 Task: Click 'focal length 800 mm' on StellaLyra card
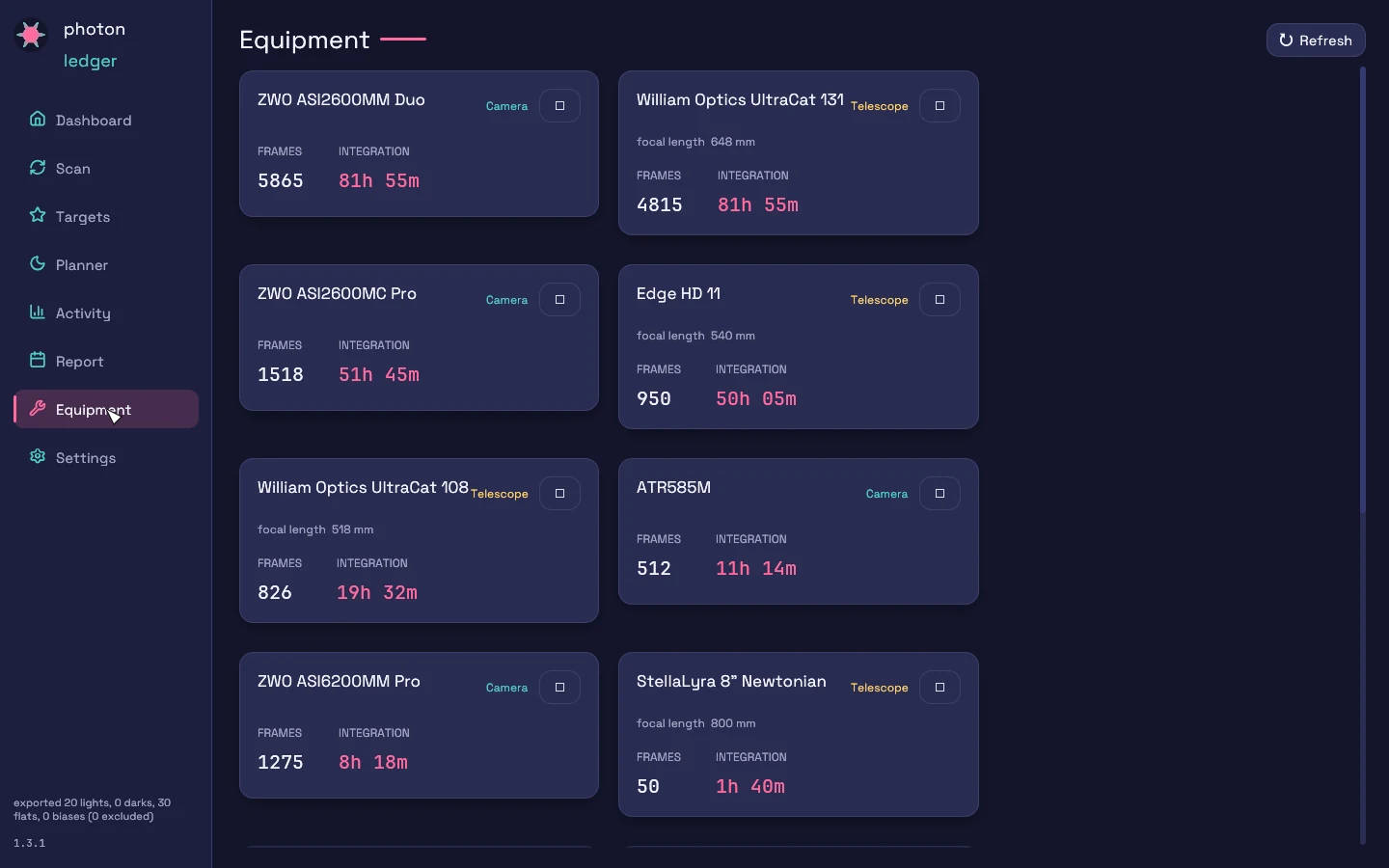(x=696, y=723)
